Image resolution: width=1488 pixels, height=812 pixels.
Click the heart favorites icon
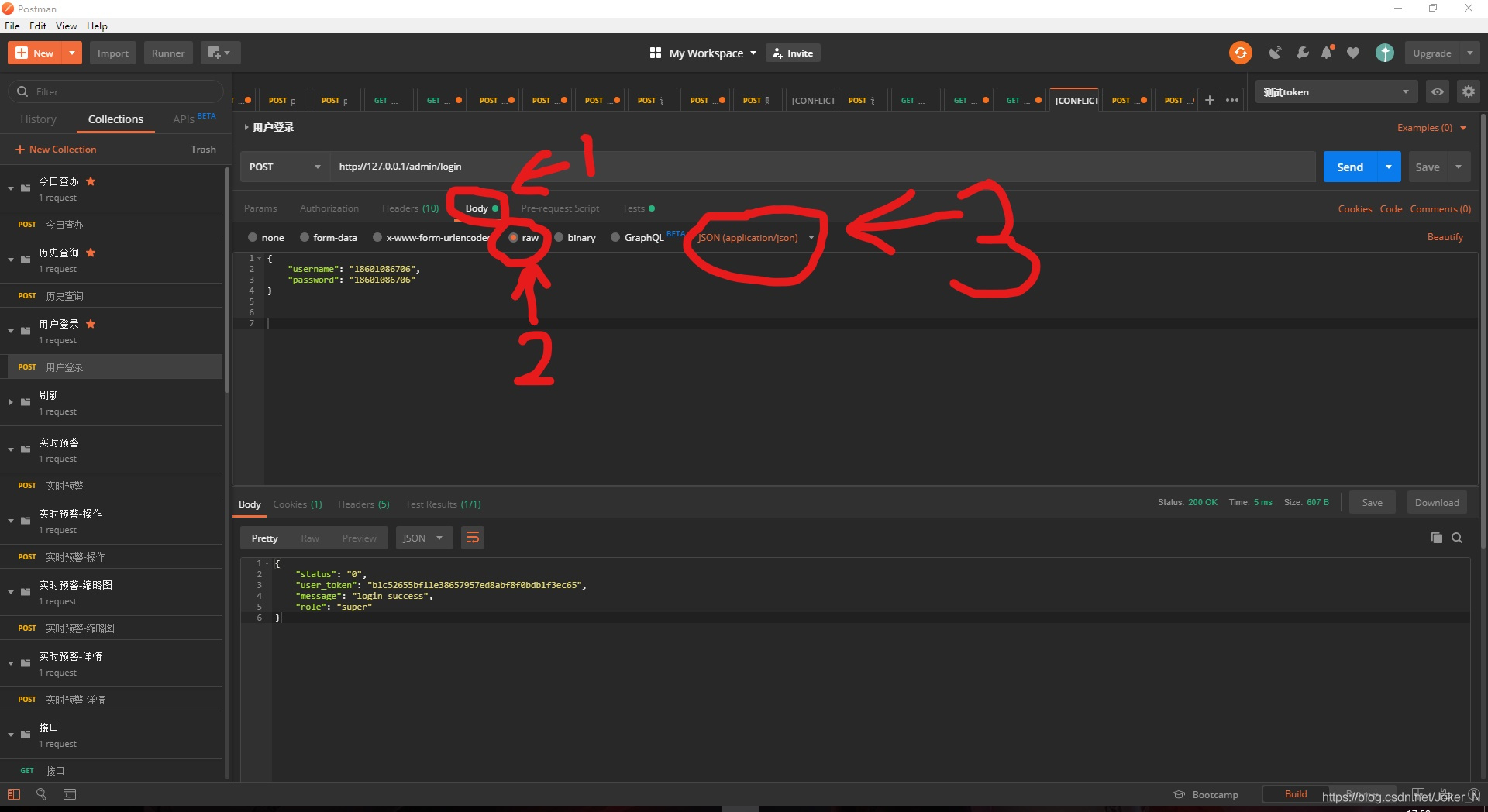pos(1353,53)
